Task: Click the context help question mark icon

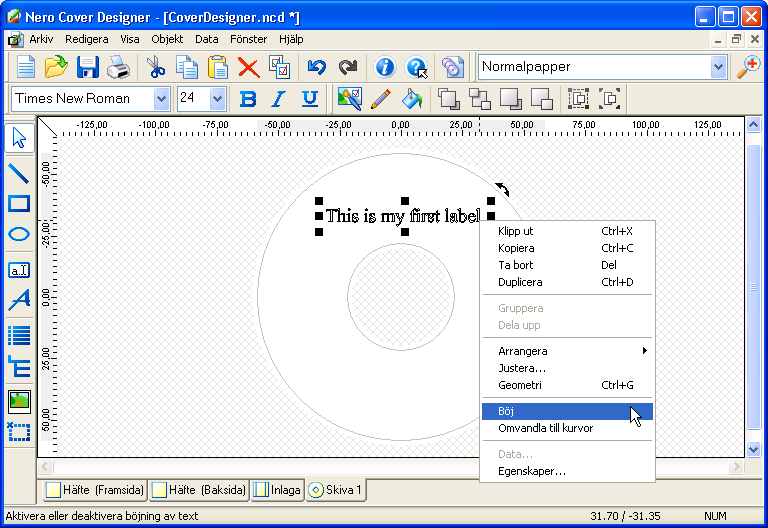Action: pyautogui.click(x=416, y=67)
